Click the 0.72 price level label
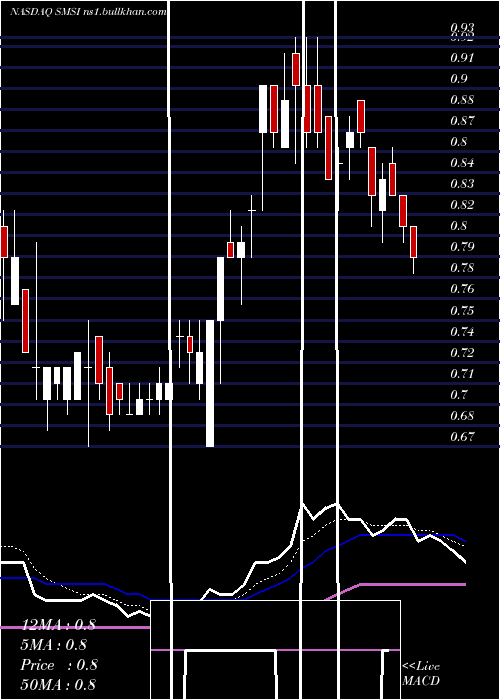 (462, 352)
